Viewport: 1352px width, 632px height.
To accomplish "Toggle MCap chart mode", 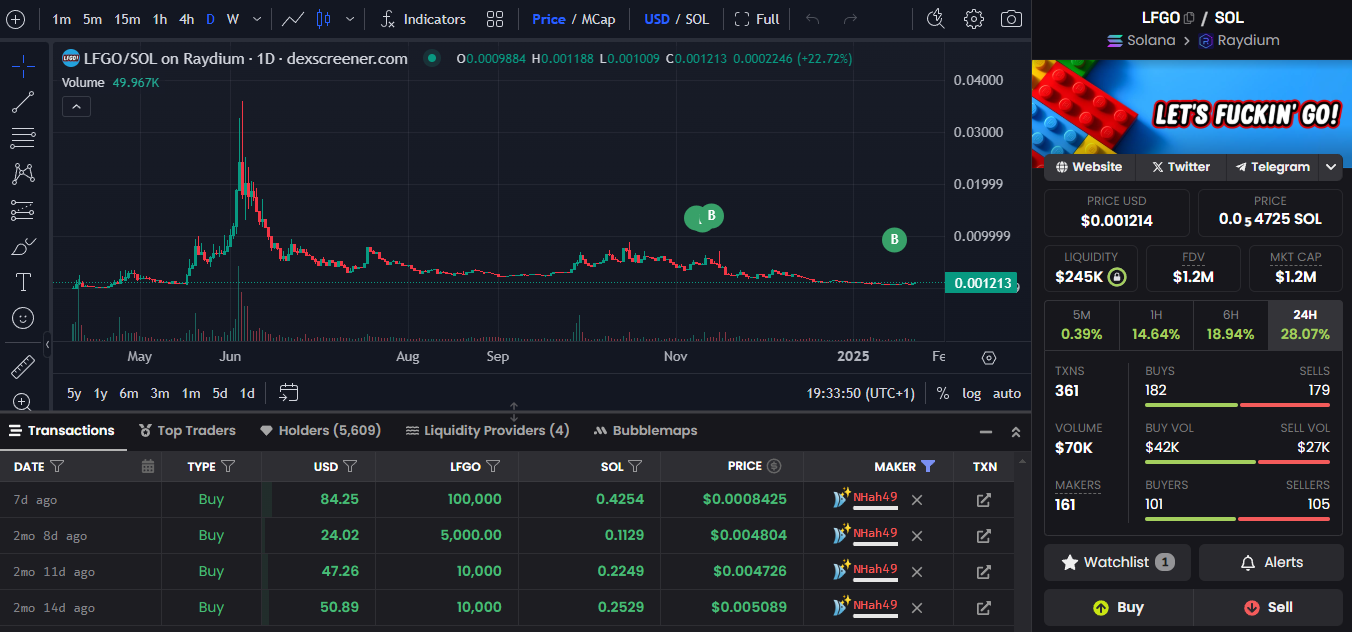I will [598, 19].
